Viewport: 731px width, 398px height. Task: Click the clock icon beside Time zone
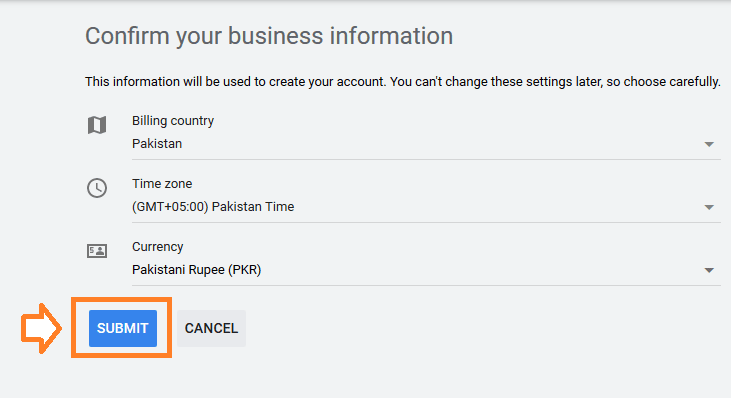click(x=97, y=188)
